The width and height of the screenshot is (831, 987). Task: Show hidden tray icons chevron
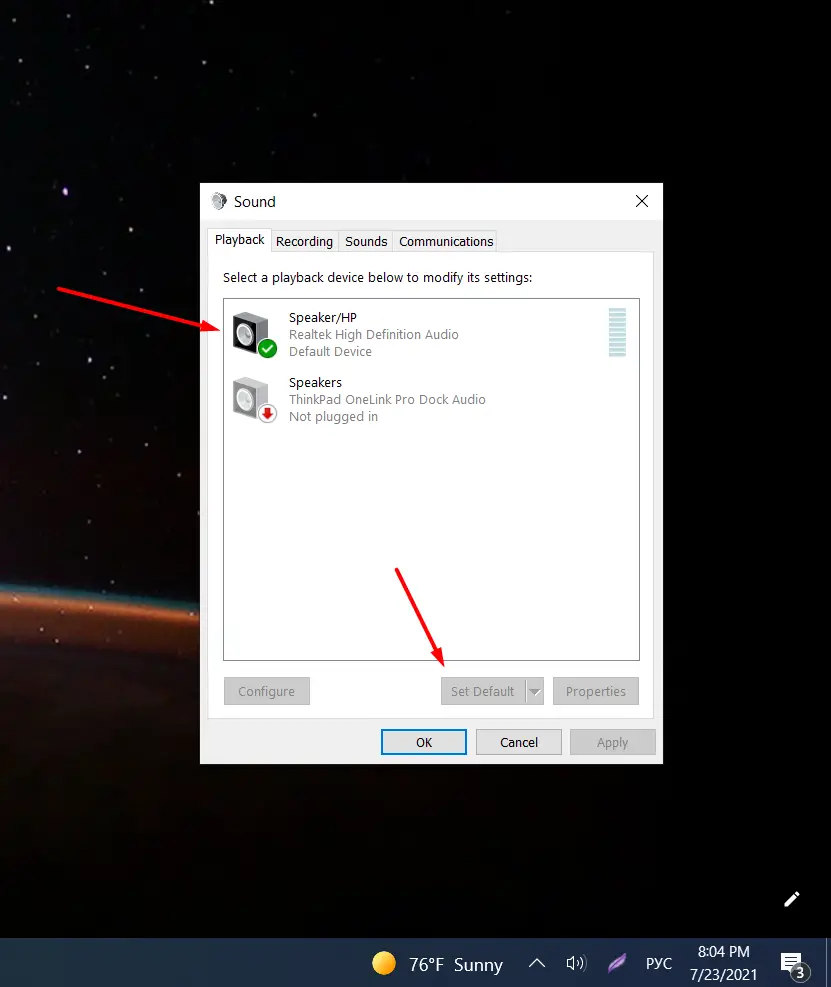pyautogui.click(x=536, y=963)
